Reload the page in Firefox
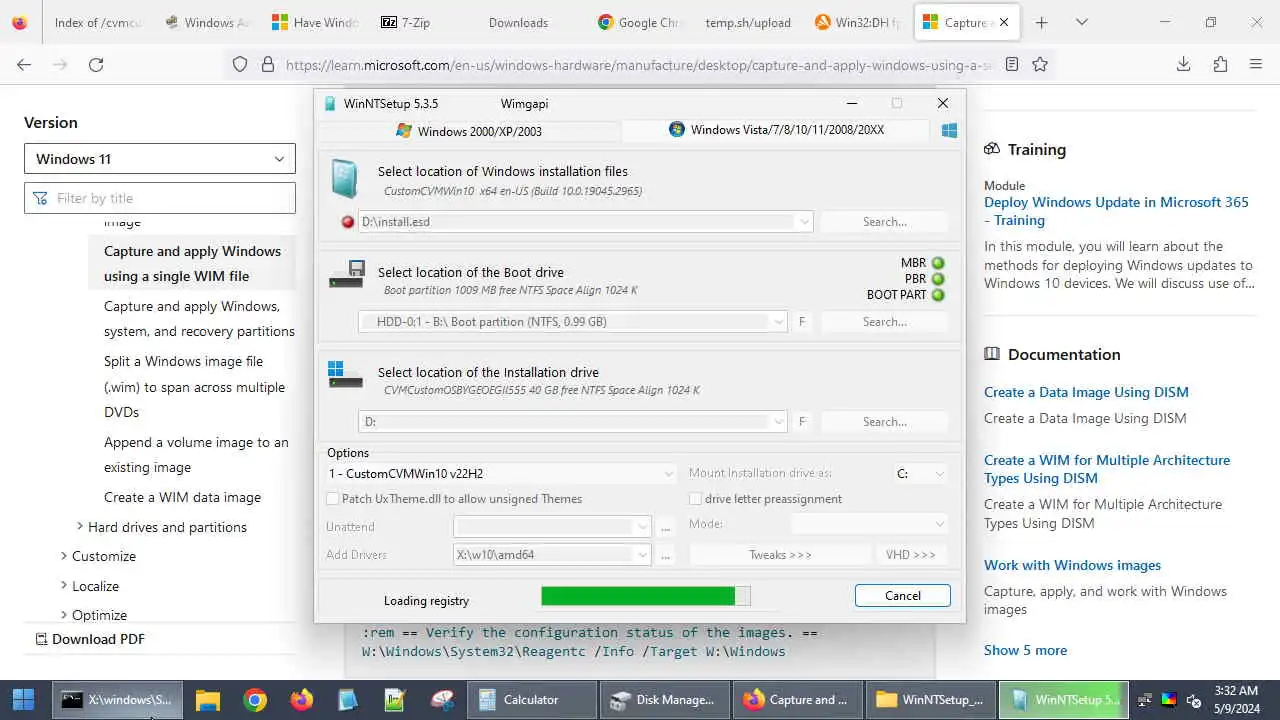 click(x=96, y=64)
